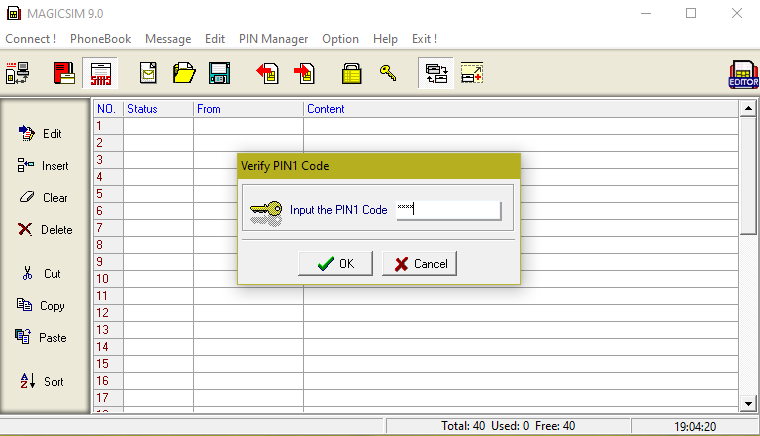Click the MAGICSIM app icon in title bar
The image size is (760, 436).
tap(14, 14)
